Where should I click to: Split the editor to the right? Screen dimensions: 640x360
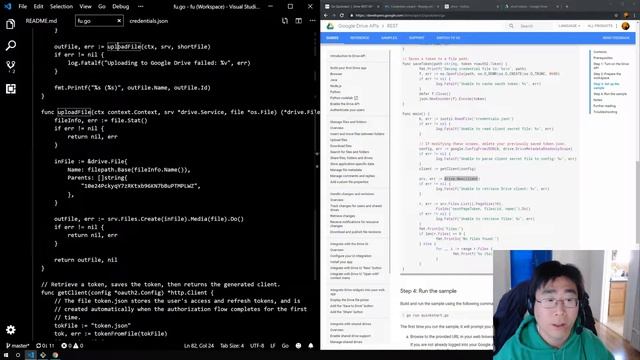point(299,21)
